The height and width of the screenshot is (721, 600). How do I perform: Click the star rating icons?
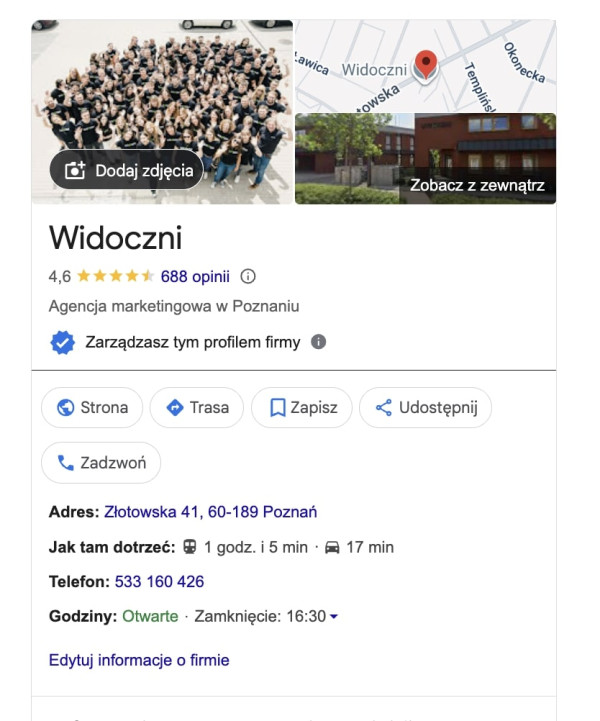[x=115, y=276]
